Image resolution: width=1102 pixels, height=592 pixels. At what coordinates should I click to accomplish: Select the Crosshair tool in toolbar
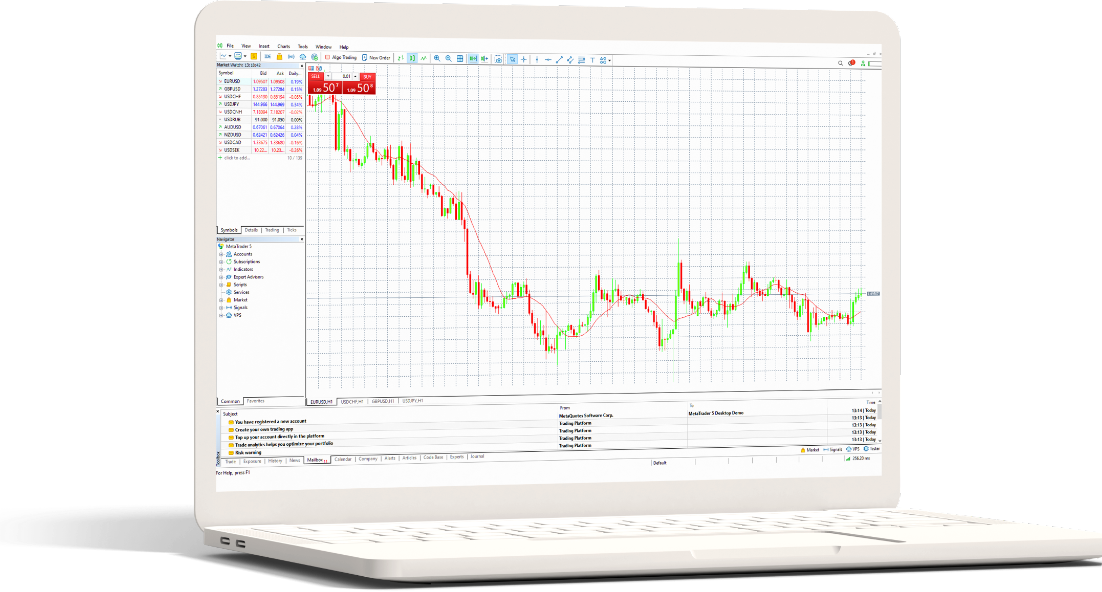[525, 59]
